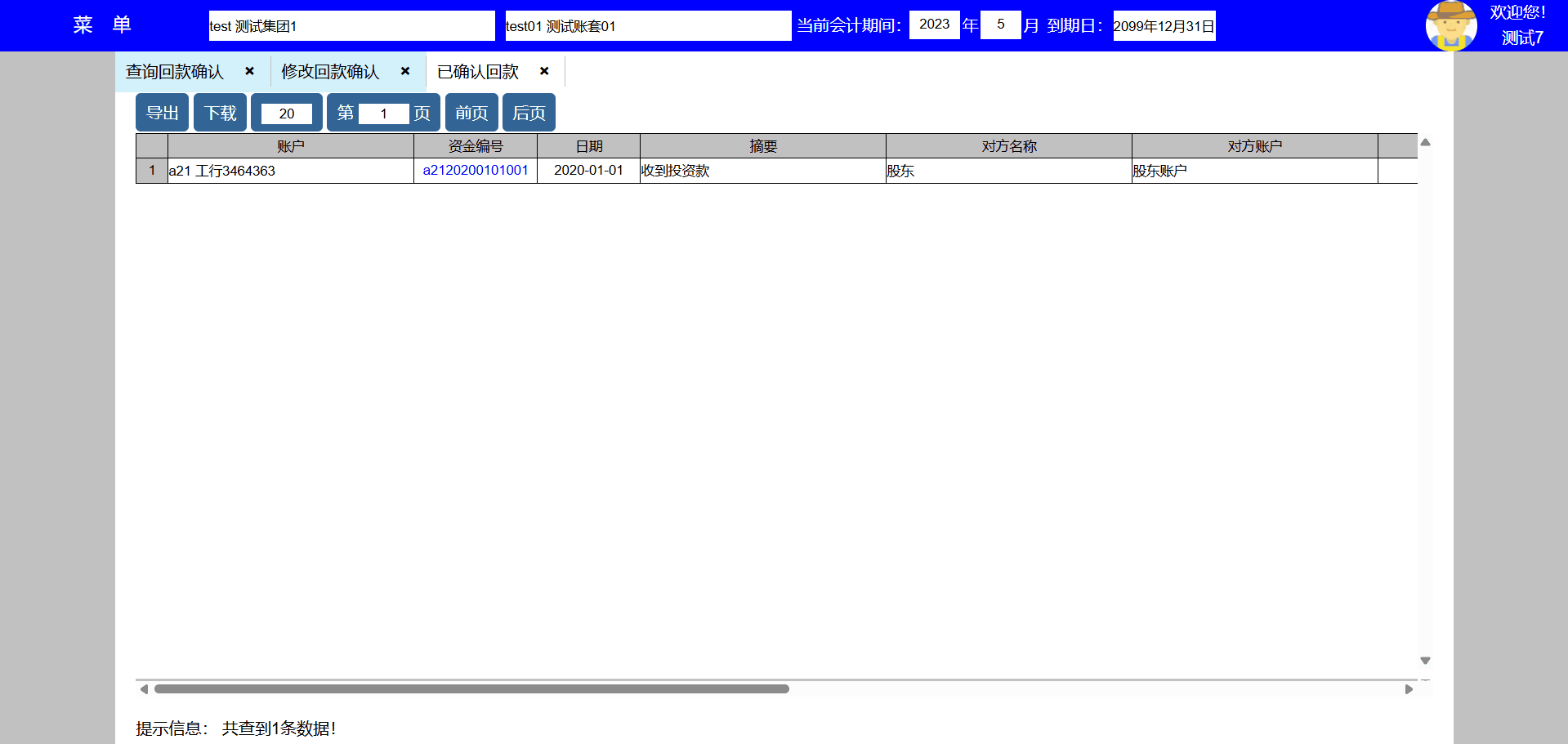Switch to the 查询回款确认 tab
This screenshot has height=744, width=1568.
click(175, 72)
